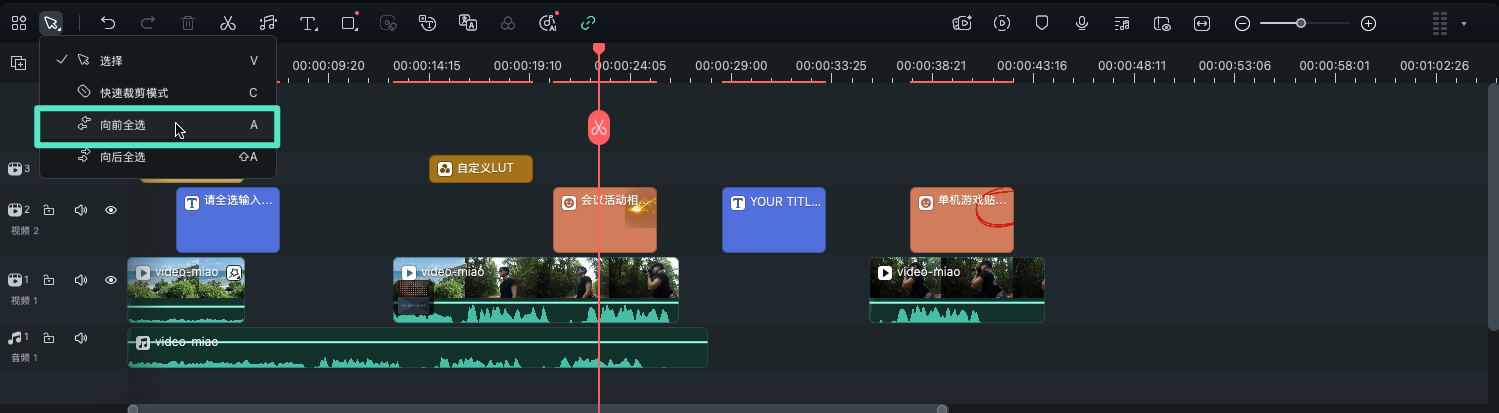
Task: Choose 向后全选 from the tool menu
Action: pos(158,157)
